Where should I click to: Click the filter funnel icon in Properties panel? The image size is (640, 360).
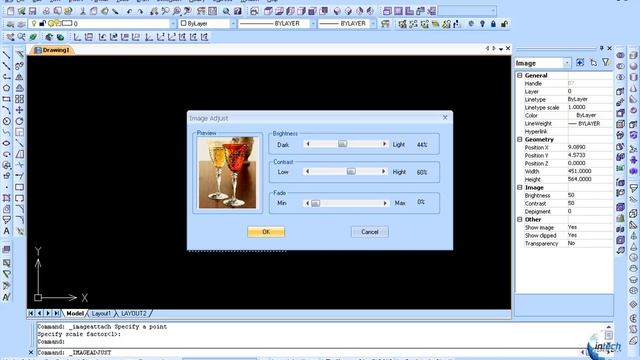click(606, 62)
